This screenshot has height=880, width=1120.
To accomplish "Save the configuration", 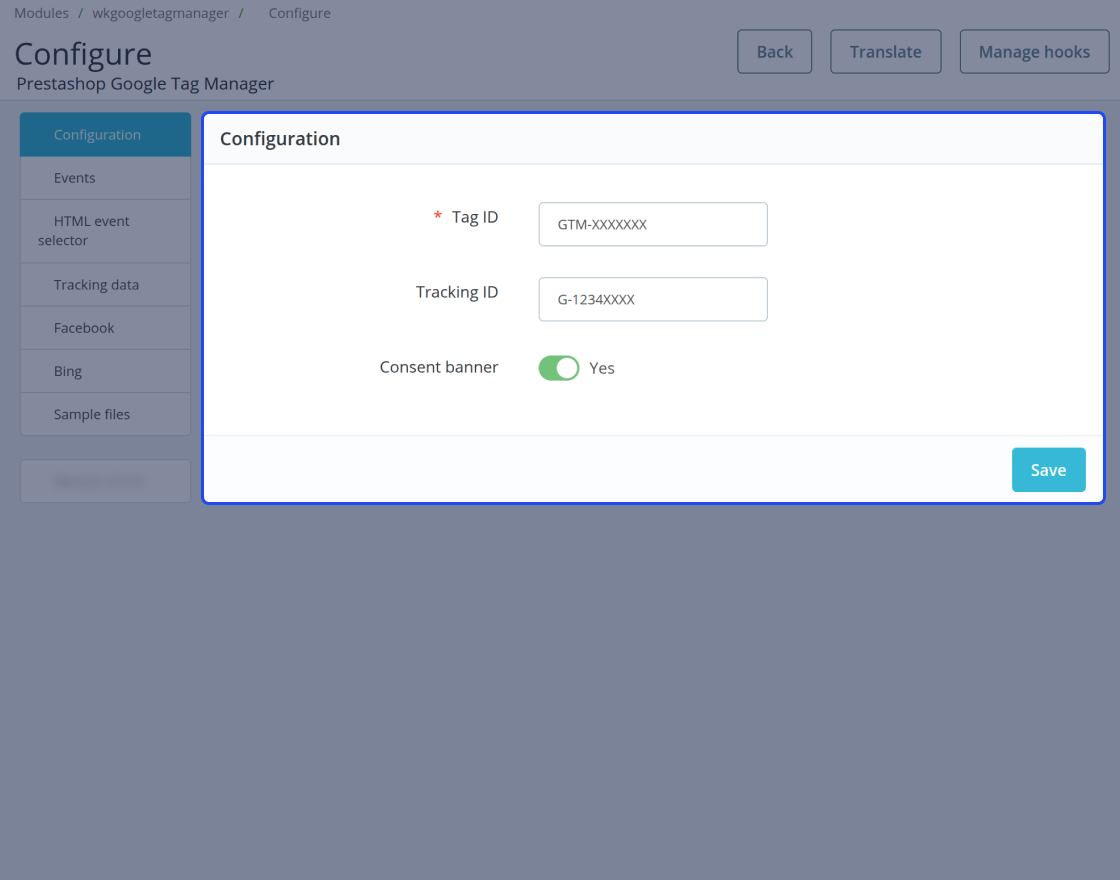I will click(1049, 470).
